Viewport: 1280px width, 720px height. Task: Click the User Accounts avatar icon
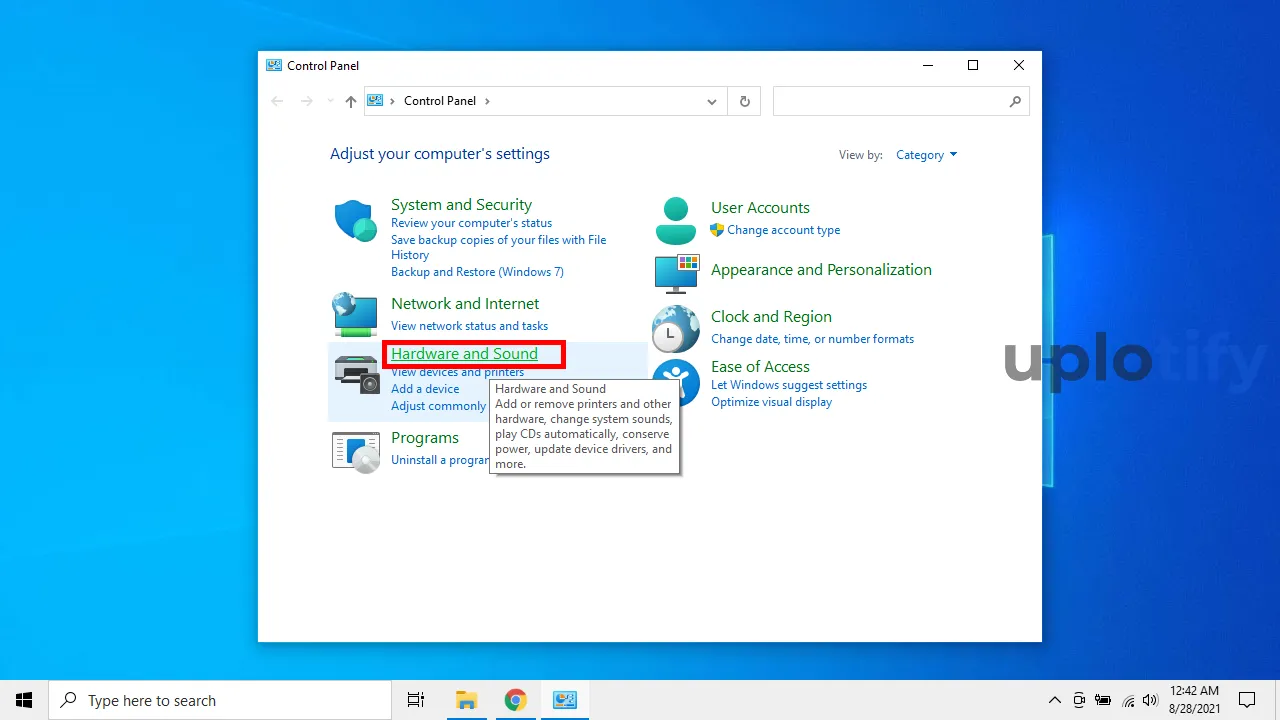click(676, 221)
